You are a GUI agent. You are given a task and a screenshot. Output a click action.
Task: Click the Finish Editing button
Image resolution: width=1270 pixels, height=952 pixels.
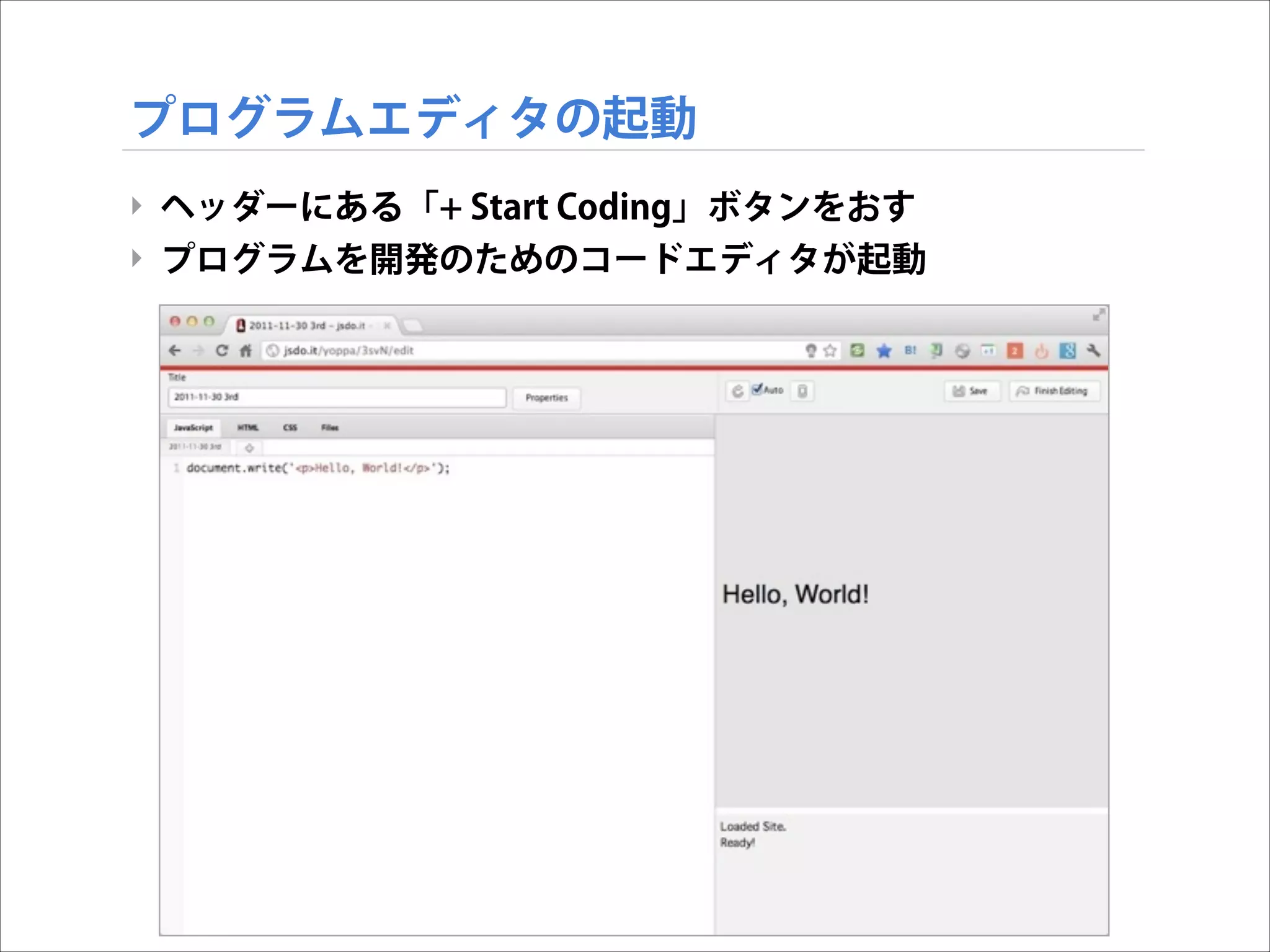(1054, 391)
